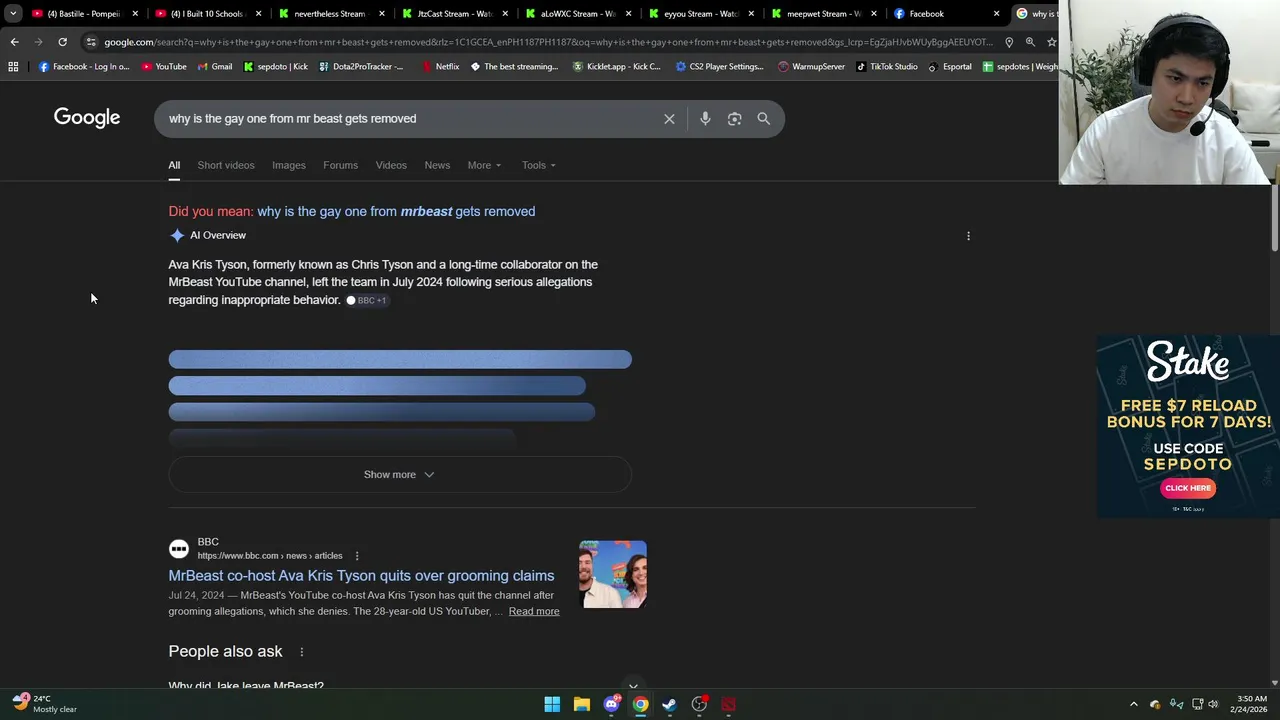This screenshot has width=1280, height=720.
Task: Show hidden system tray icons chevron
Action: (x=1133, y=704)
